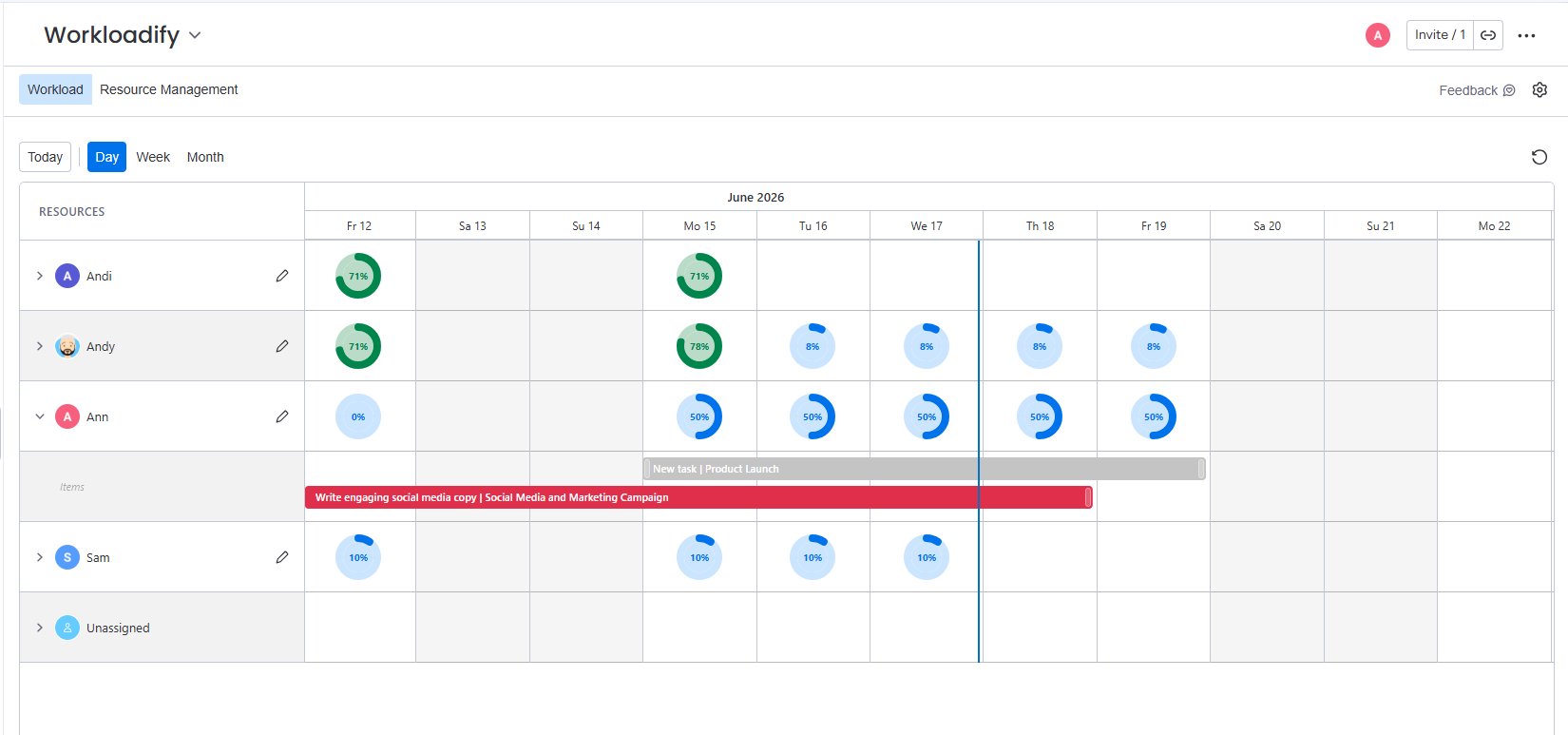Click Ann's 50% indicator on Mo 15
Viewport: 1568px width, 735px height.
pyautogui.click(x=699, y=416)
